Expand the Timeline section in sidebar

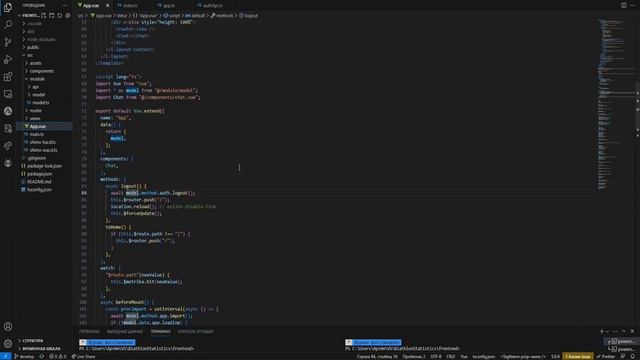[45, 349]
